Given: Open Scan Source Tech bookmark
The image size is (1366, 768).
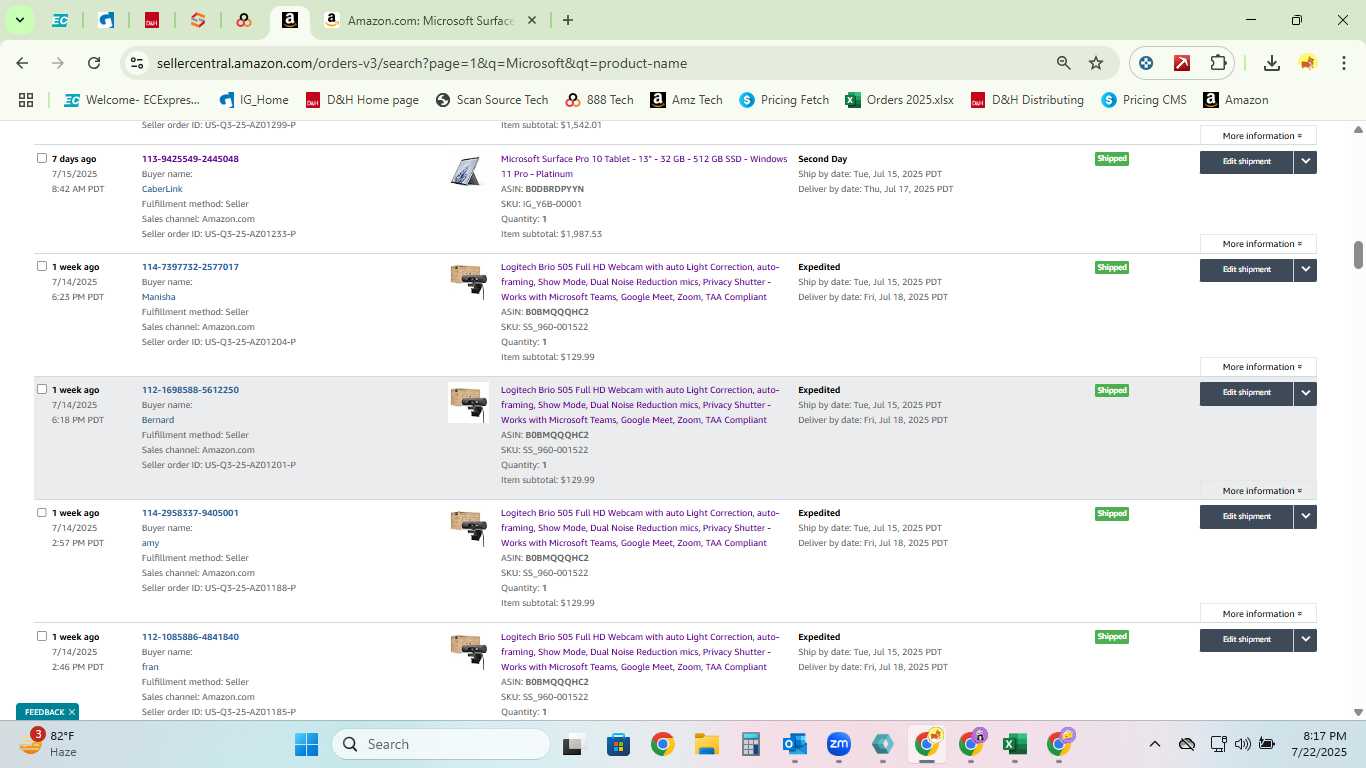Looking at the screenshot, I should click(x=492, y=100).
